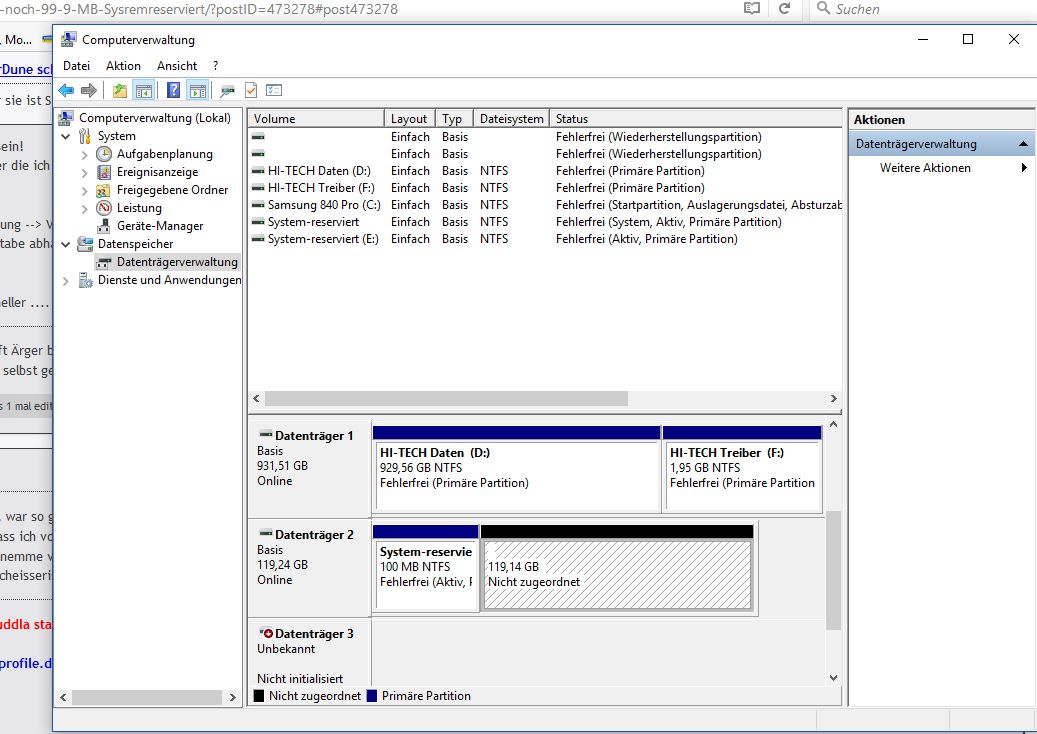Toggle the show/hide action pane button
Image resolution: width=1037 pixels, height=734 pixels.
point(197,91)
